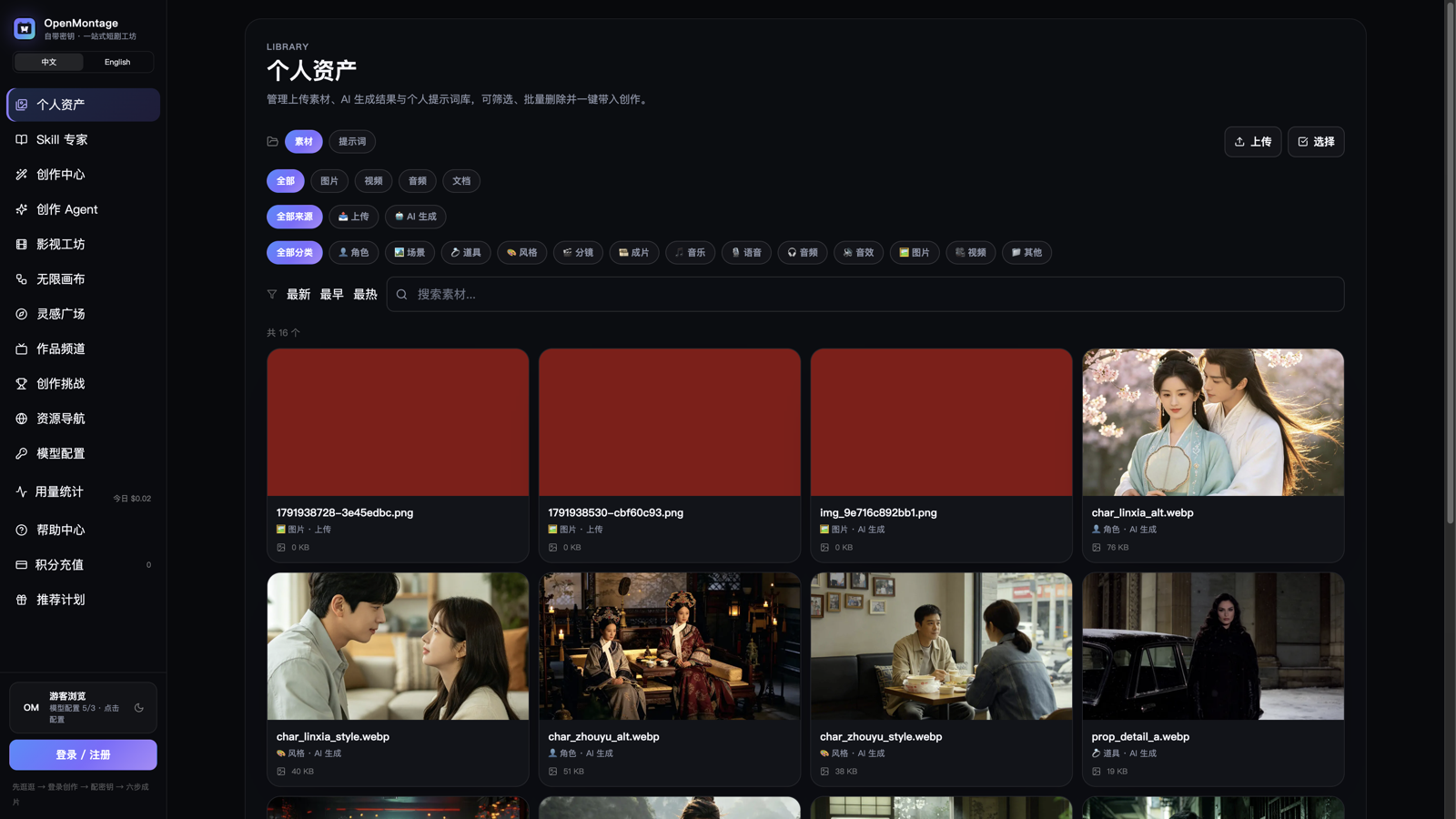
Task: Click 登录 / 注册 button
Action: coord(83,754)
